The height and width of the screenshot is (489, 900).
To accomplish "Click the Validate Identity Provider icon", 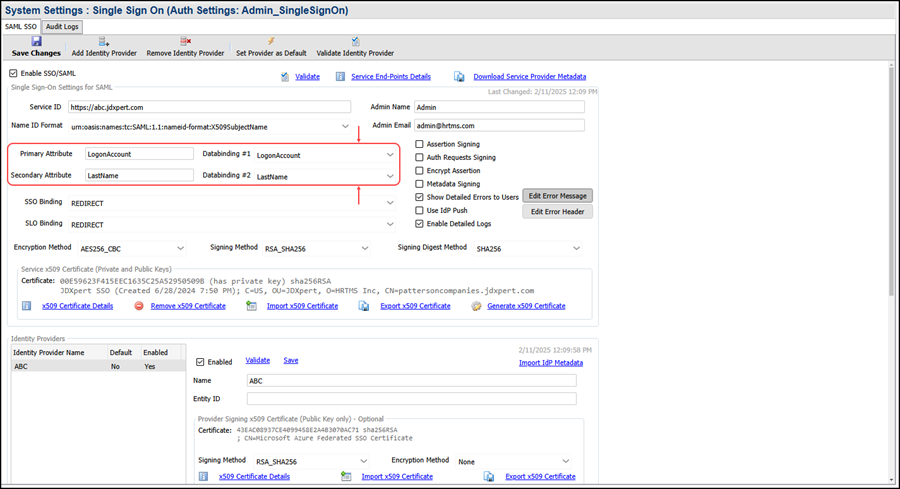I will point(355,41).
